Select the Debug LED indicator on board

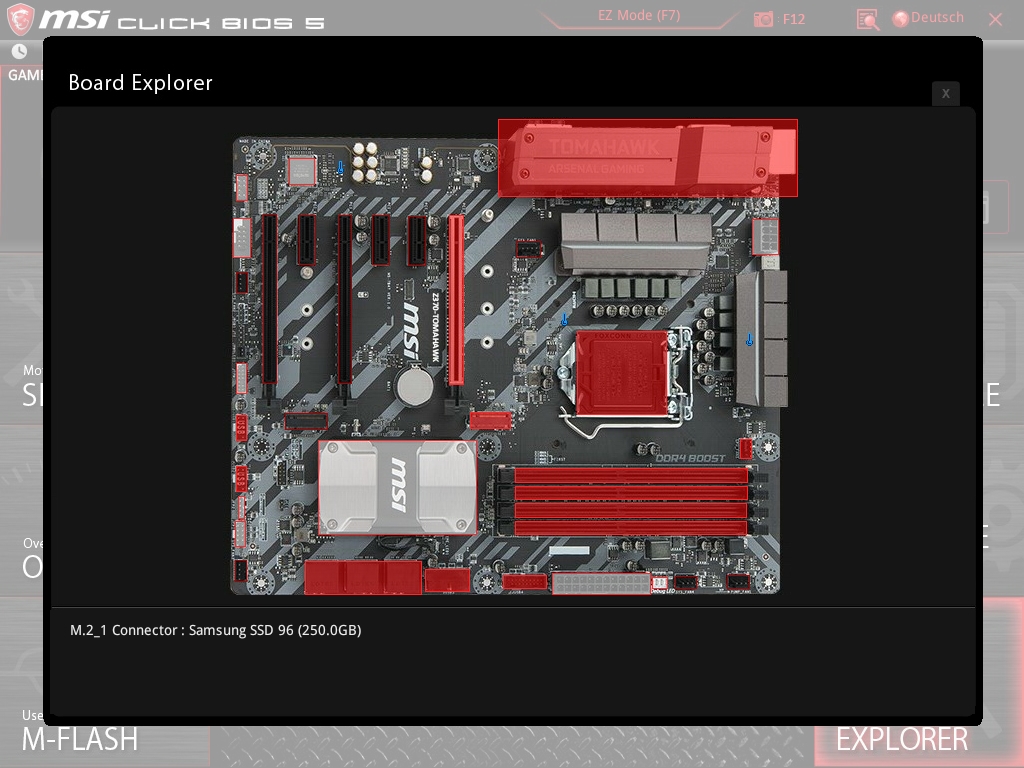(x=659, y=582)
